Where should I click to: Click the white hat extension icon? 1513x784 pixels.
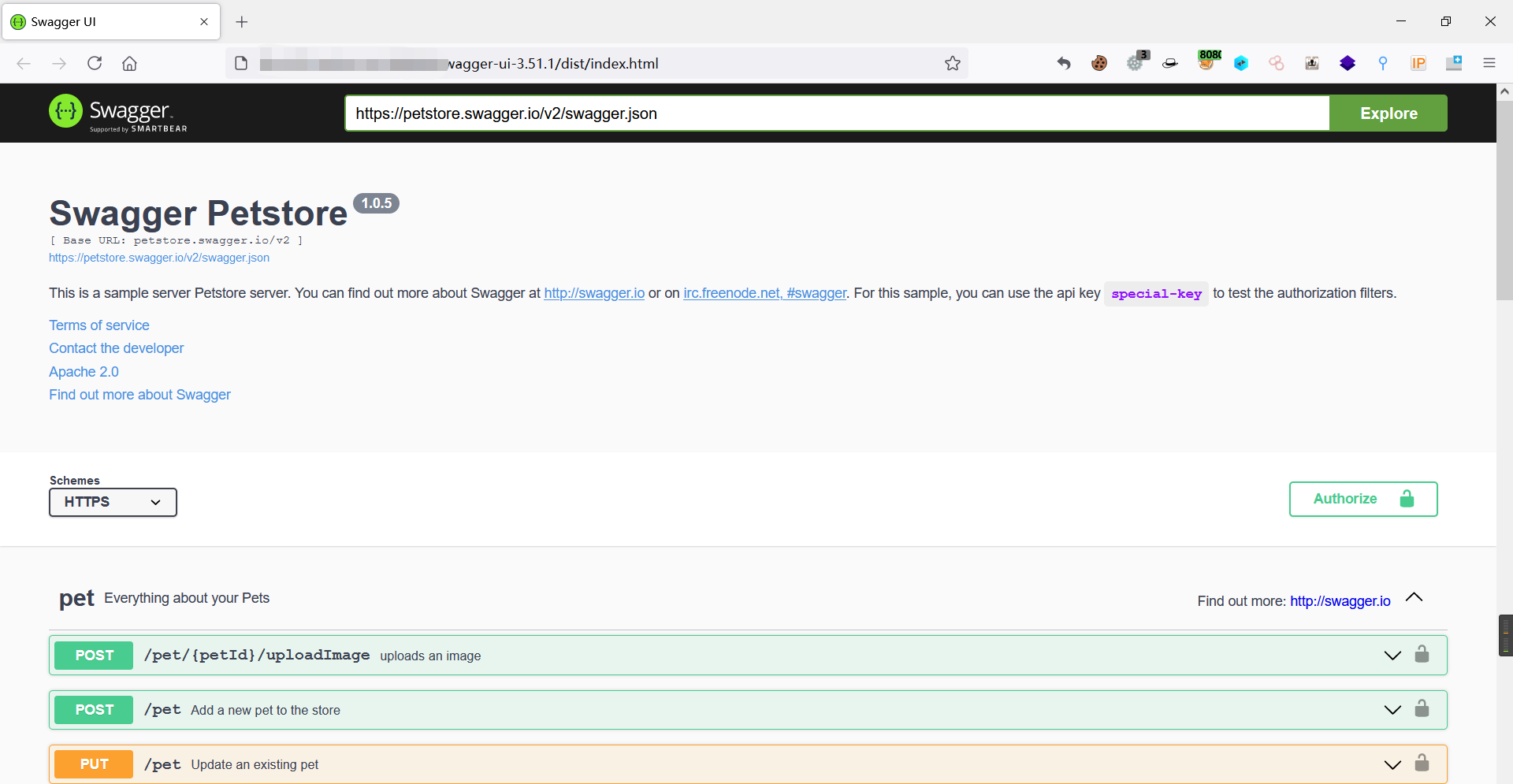click(1170, 63)
